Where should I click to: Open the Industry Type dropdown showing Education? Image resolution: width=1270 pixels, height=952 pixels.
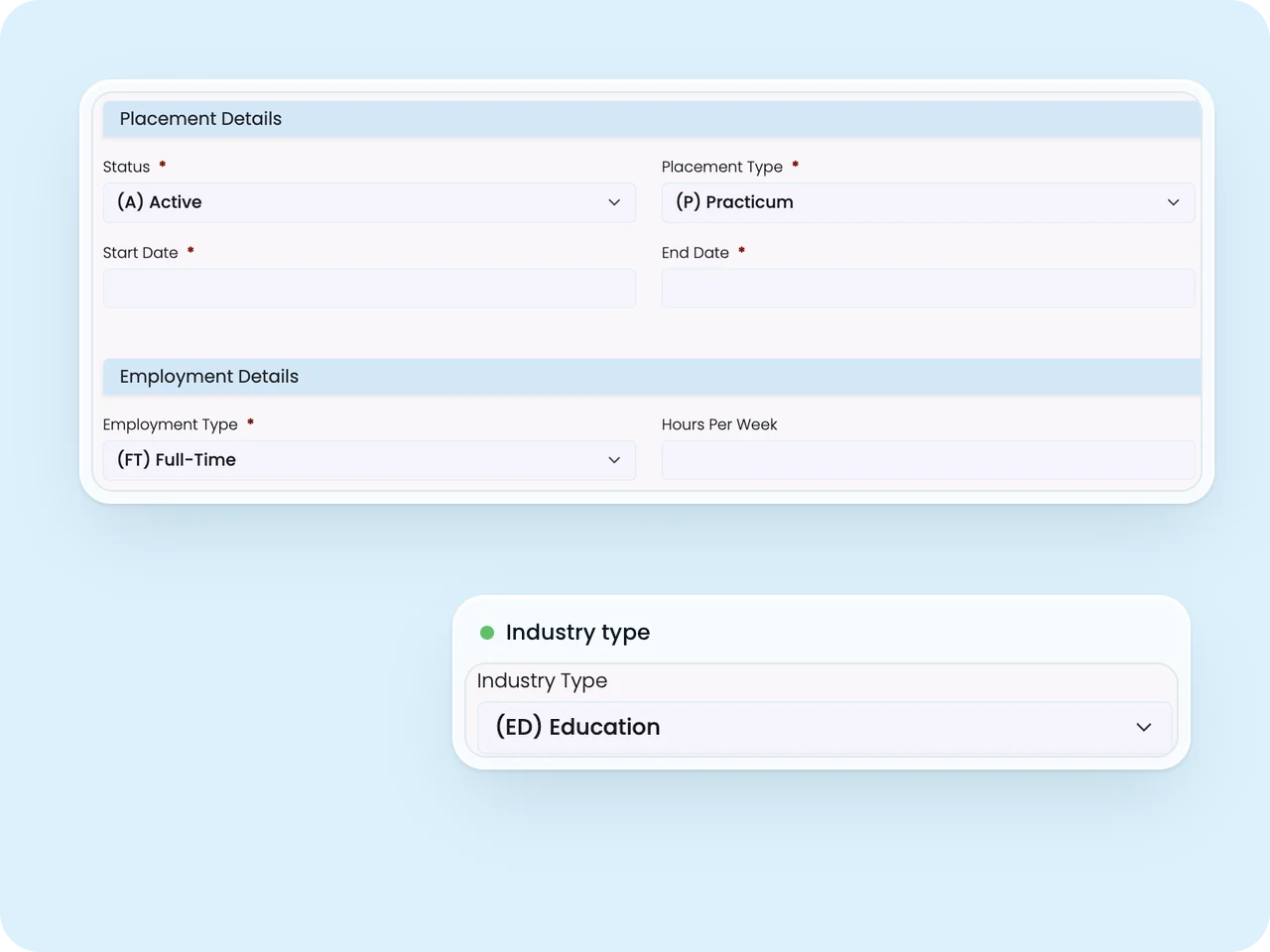[x=825, y=727]
